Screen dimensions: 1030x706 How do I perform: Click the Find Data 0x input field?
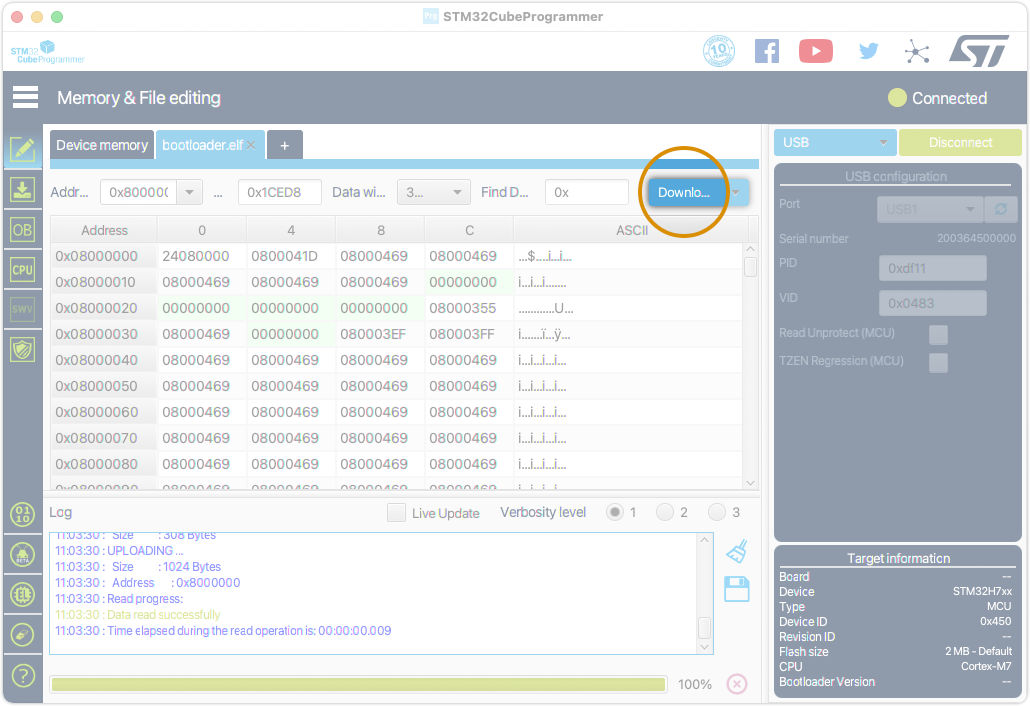pos(587,192)
